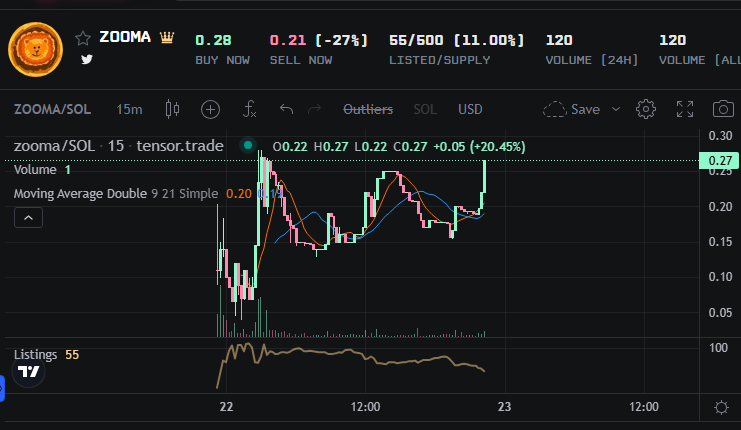Enter fullscreen chart mode
This screenshot has height=430, width=741.
point(685,109)
